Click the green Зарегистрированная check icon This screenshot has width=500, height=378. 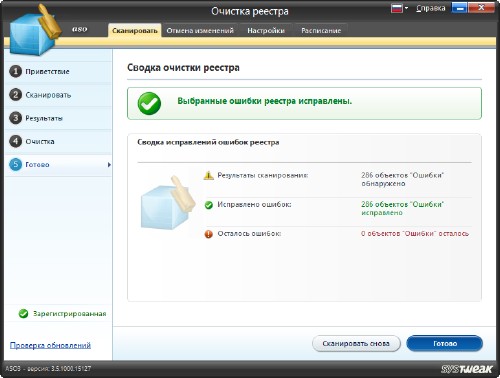[x=23, y=314]
